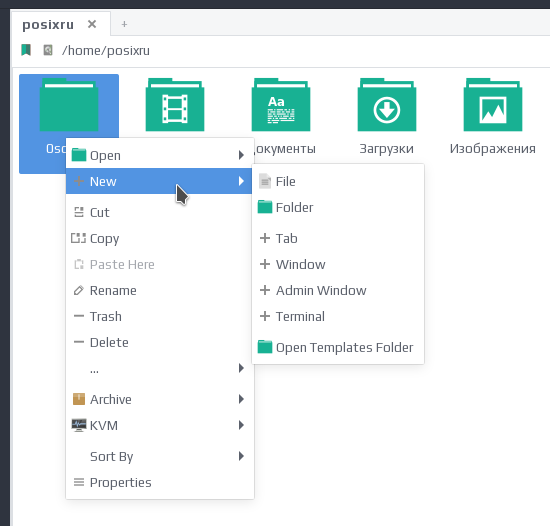Viewport: 550px width, 526px height.
Task: Select Archive in the context menu
Action: click(x=159, y=399)
